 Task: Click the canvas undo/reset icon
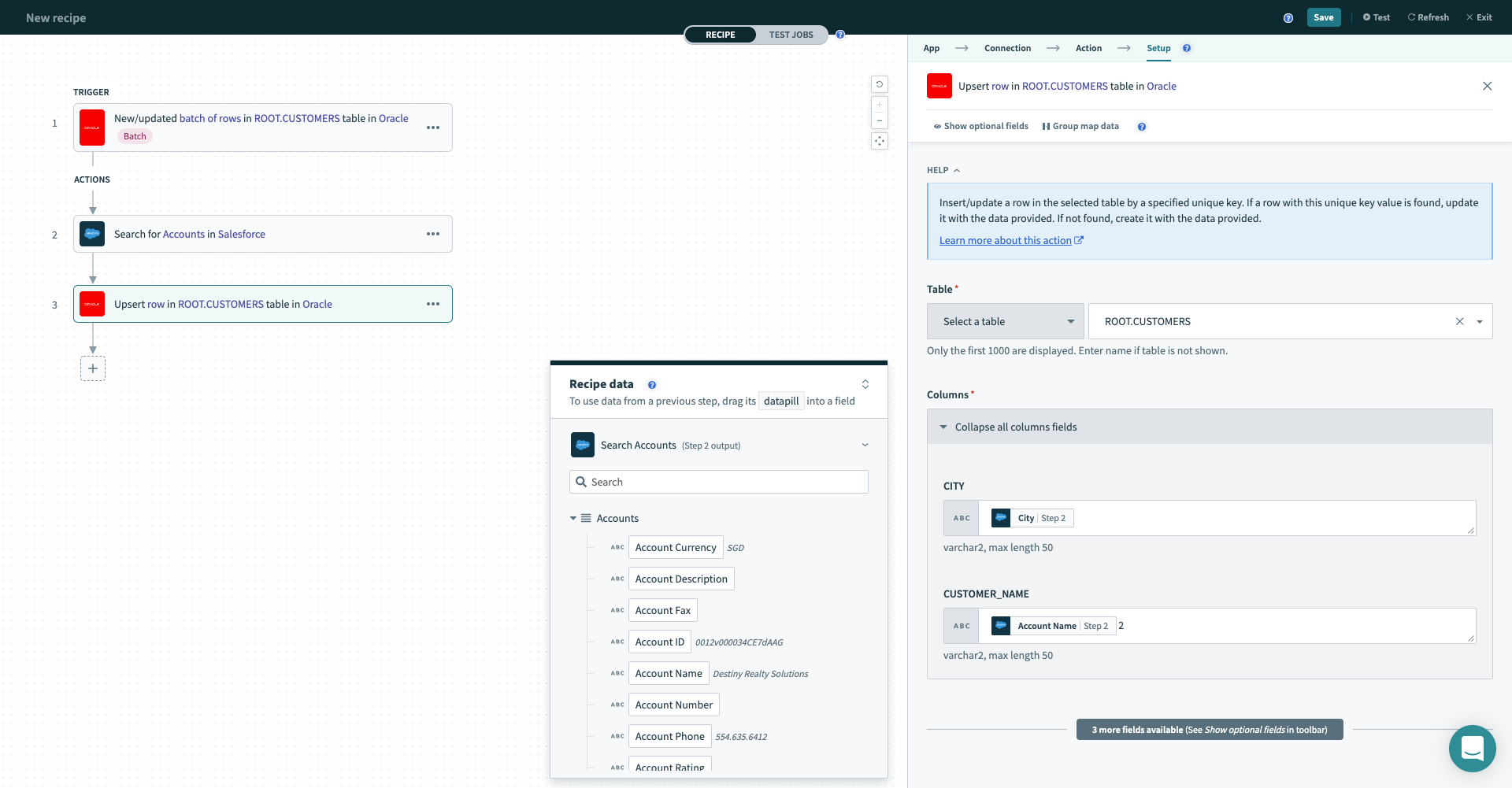[880, 84]
